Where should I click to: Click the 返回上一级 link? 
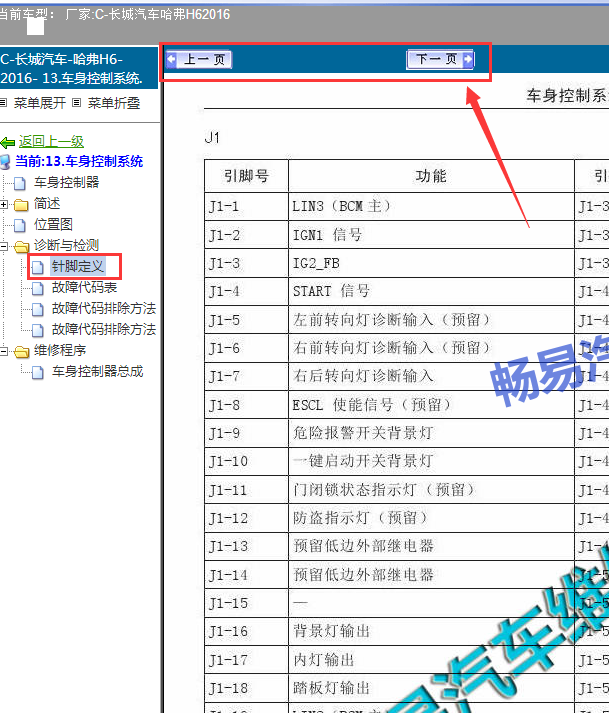[x=51, y=141]
